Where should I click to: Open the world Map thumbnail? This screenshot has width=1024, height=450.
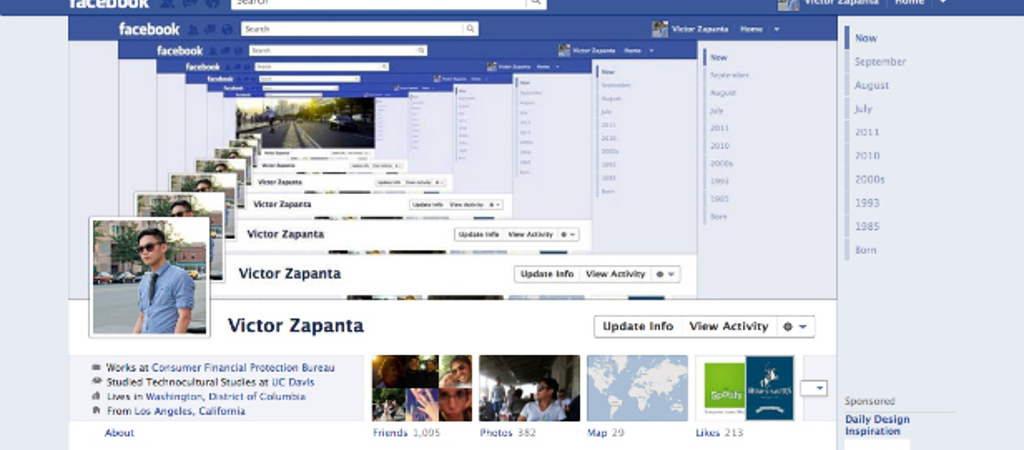click(637, 388)
